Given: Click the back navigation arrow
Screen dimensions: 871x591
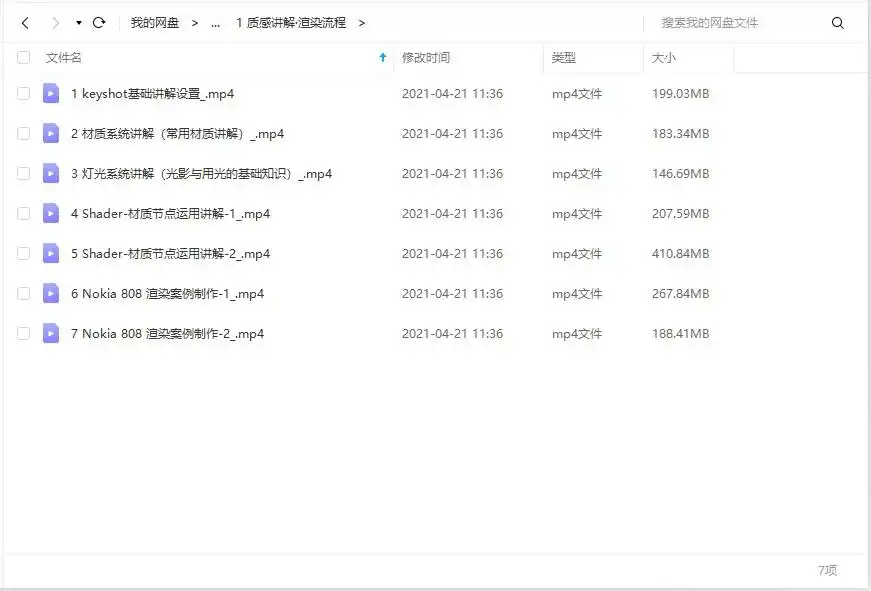Looking at the screenshot, I should 24,22.
